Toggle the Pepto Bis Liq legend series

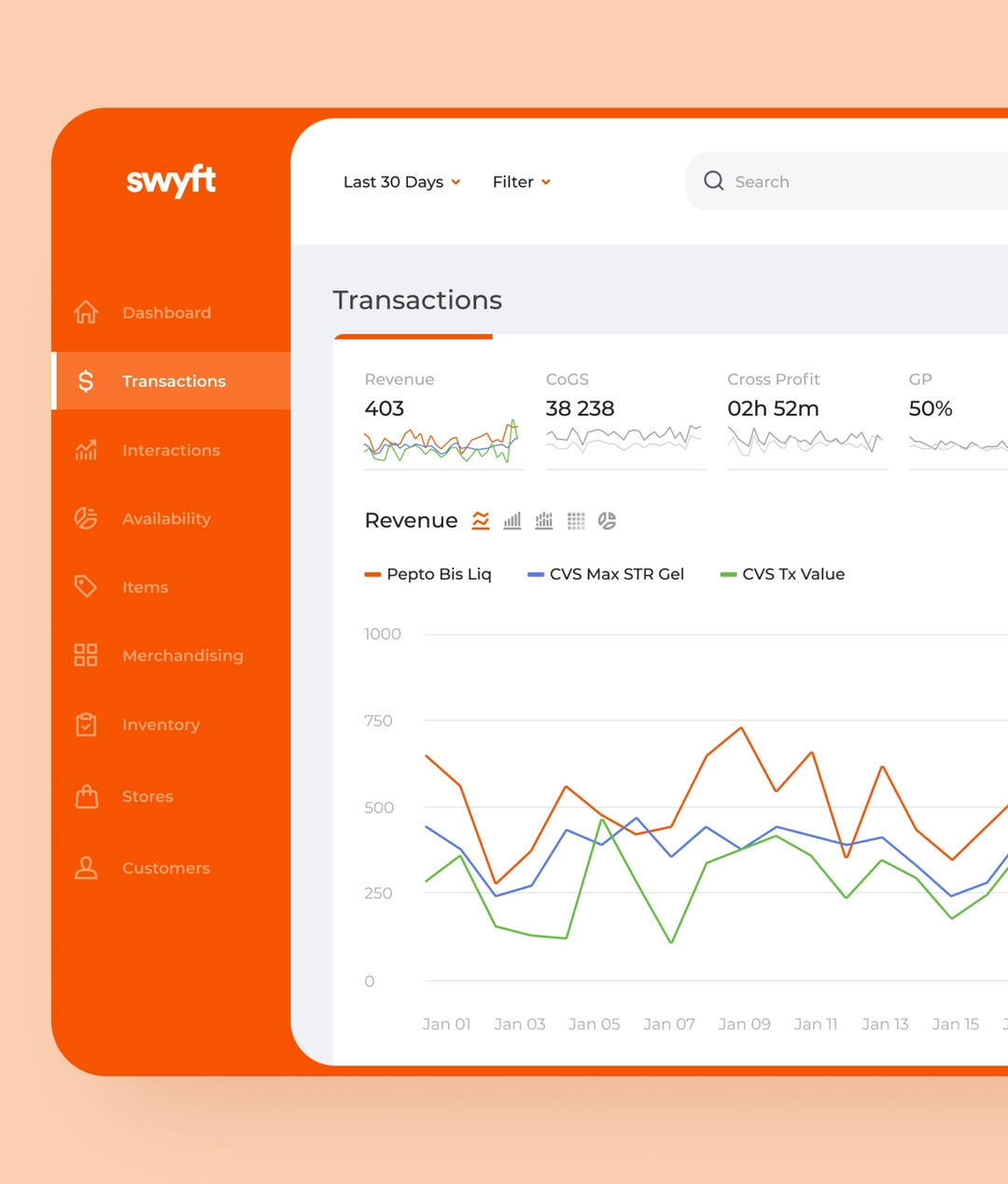coord(428,574)
